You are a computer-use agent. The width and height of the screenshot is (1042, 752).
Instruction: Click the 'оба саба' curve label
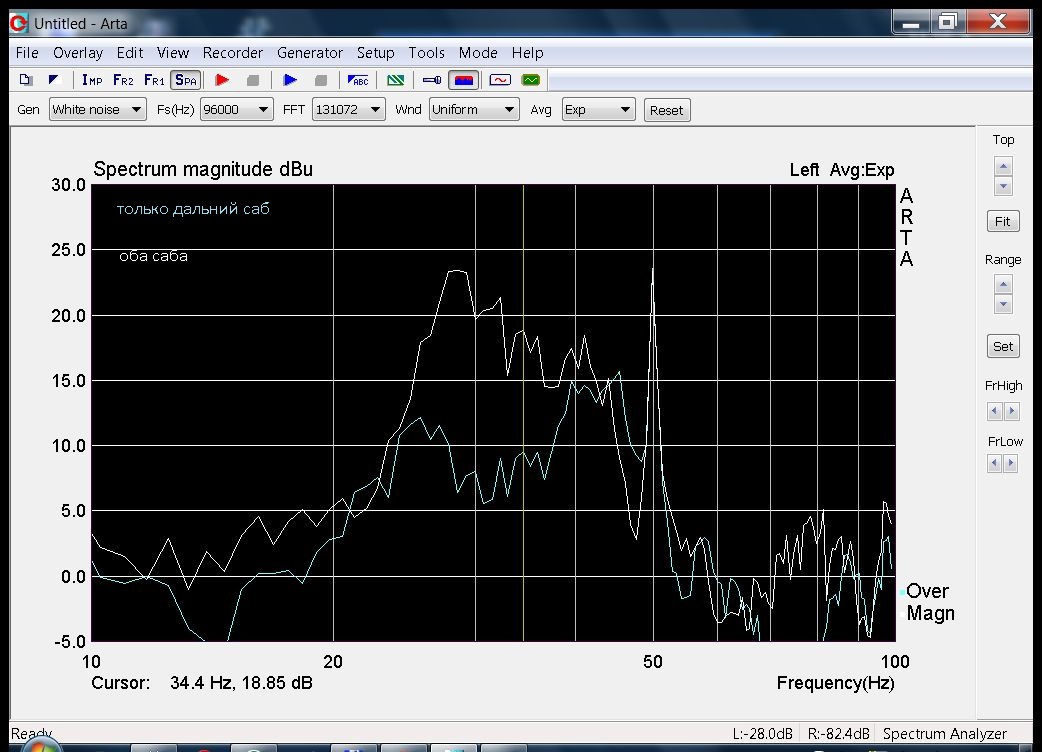click(154, 256)
